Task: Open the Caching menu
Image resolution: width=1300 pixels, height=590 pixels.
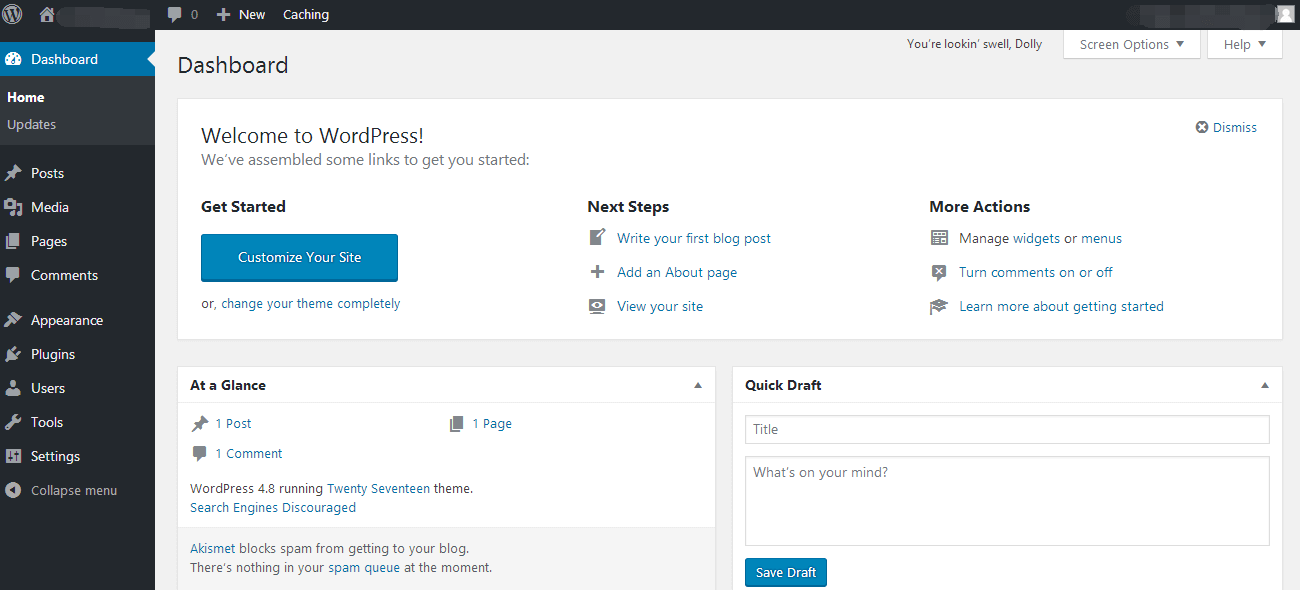Action: click(305, 14)
